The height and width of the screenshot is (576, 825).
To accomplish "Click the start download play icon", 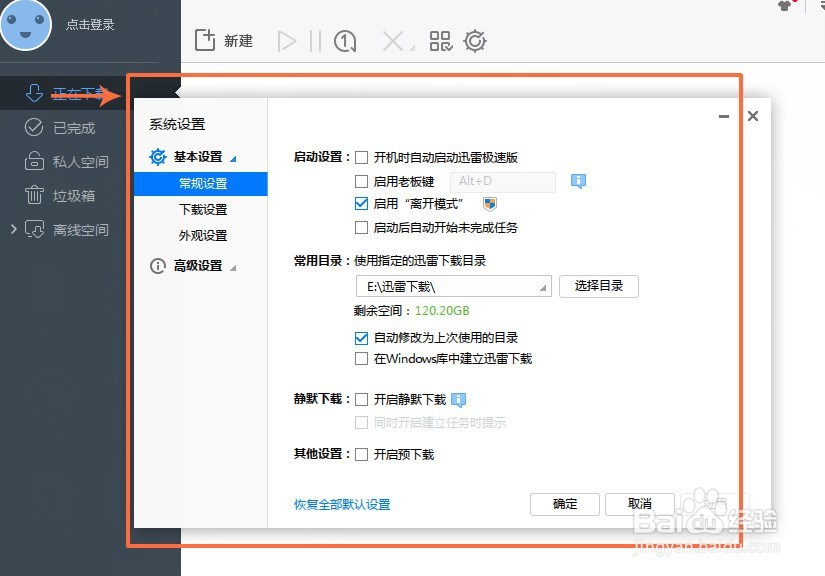I will tap(287, 41).
